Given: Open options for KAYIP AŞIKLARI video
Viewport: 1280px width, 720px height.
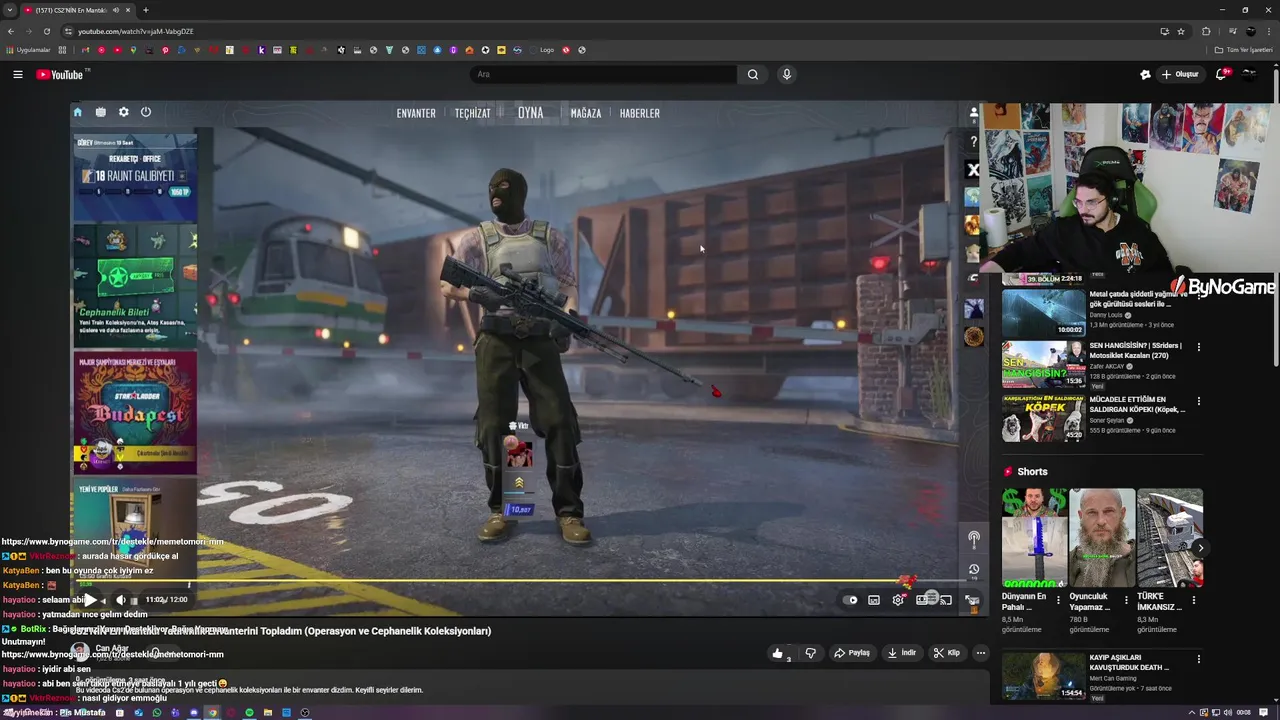Looking at the screenshot, I should coord(1199,659).
